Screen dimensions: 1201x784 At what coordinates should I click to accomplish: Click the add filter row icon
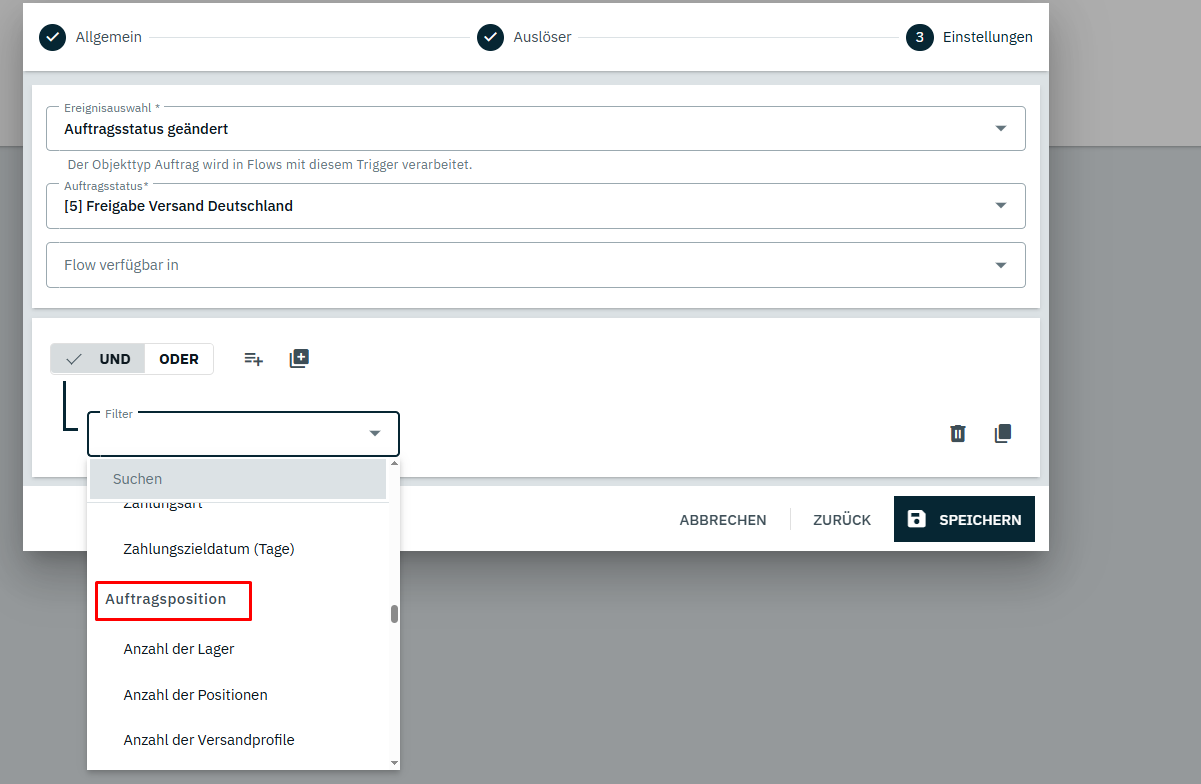pyautogui.click(x=254, y=359)
